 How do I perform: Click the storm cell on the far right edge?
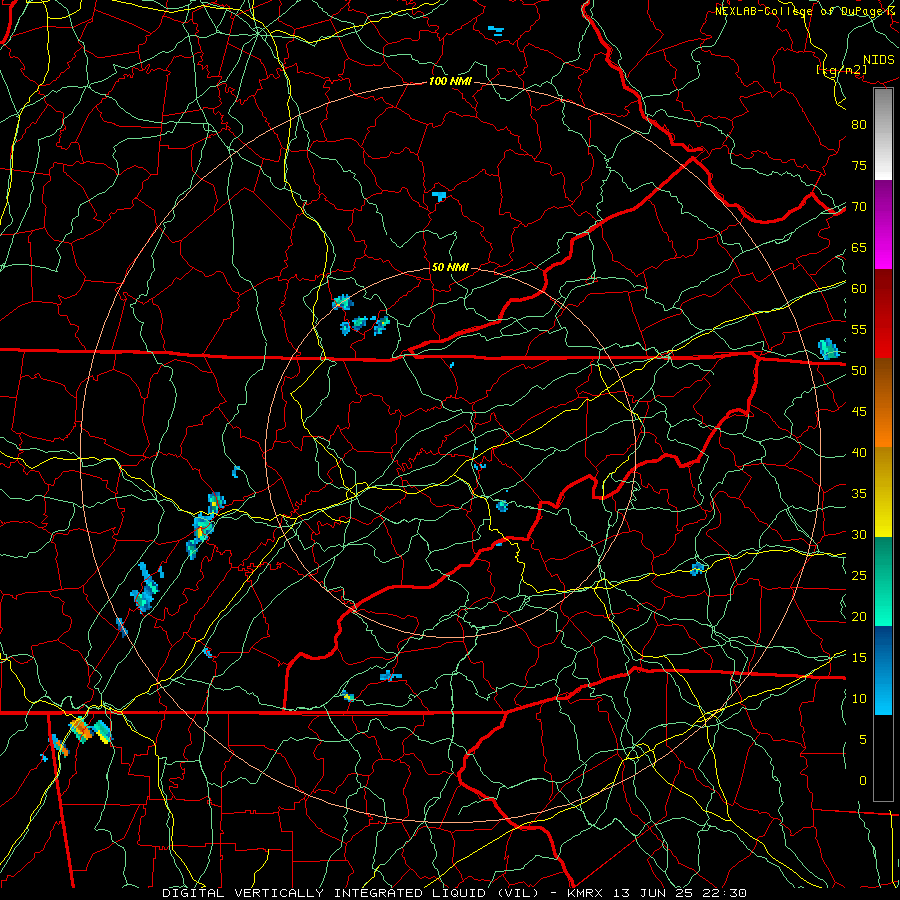click(828, 349)
